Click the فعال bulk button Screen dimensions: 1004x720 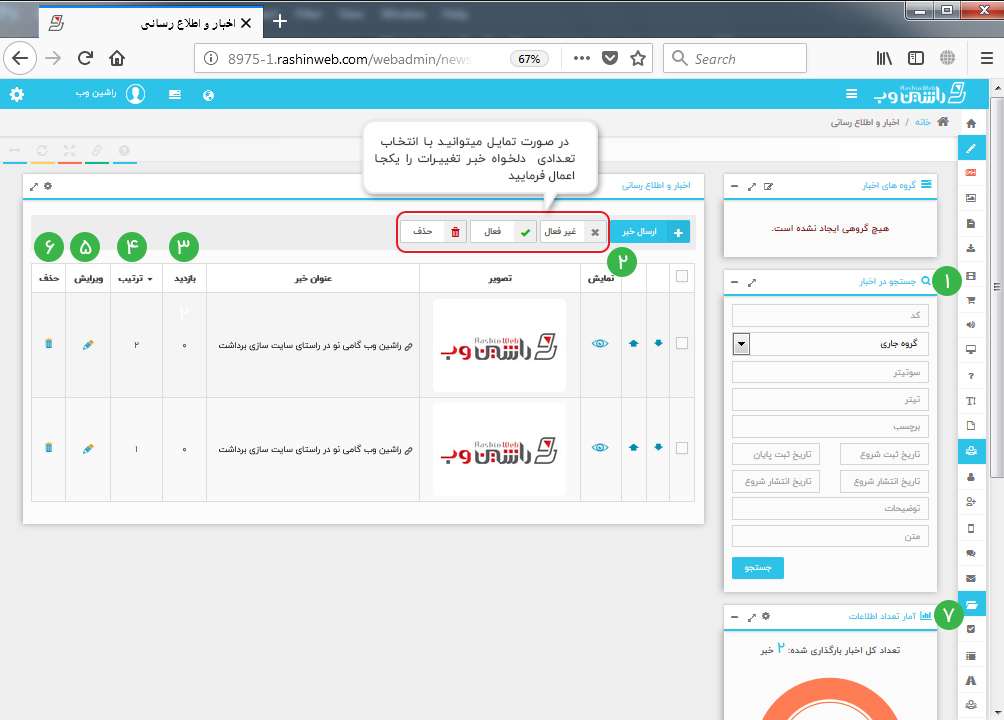(503, 232)
